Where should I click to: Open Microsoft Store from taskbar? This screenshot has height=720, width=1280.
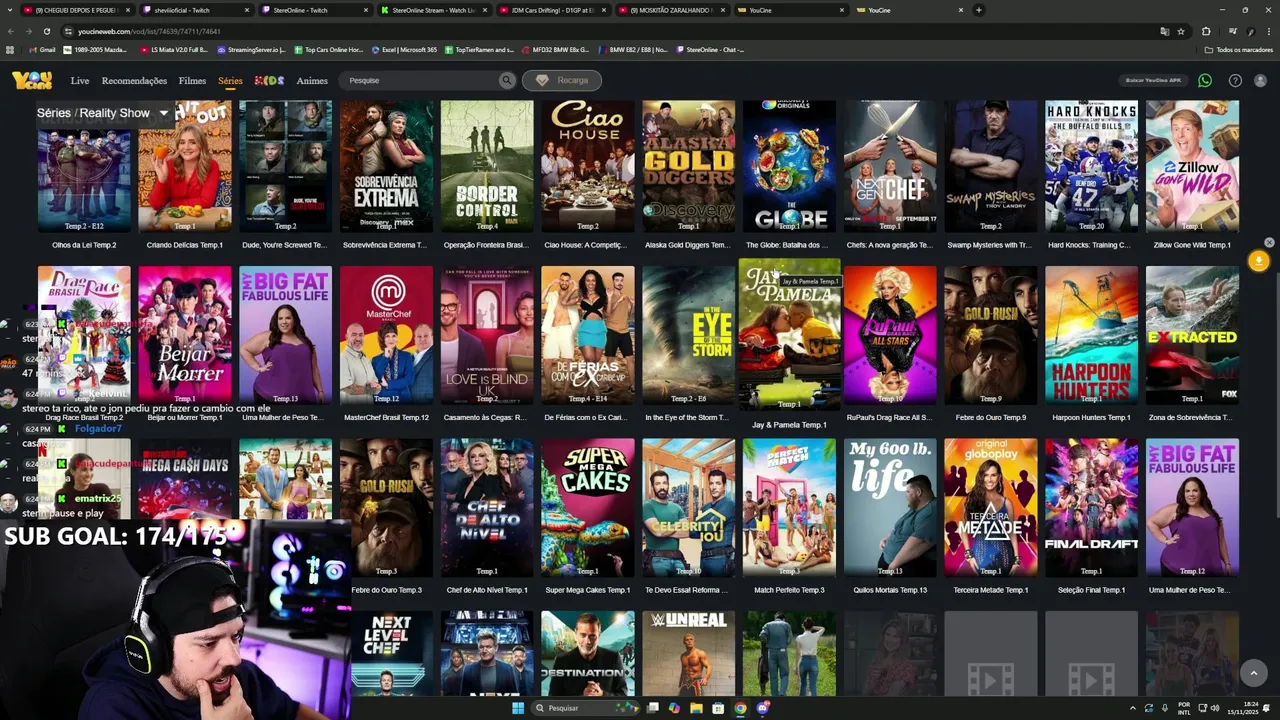[x=718, y=708]
